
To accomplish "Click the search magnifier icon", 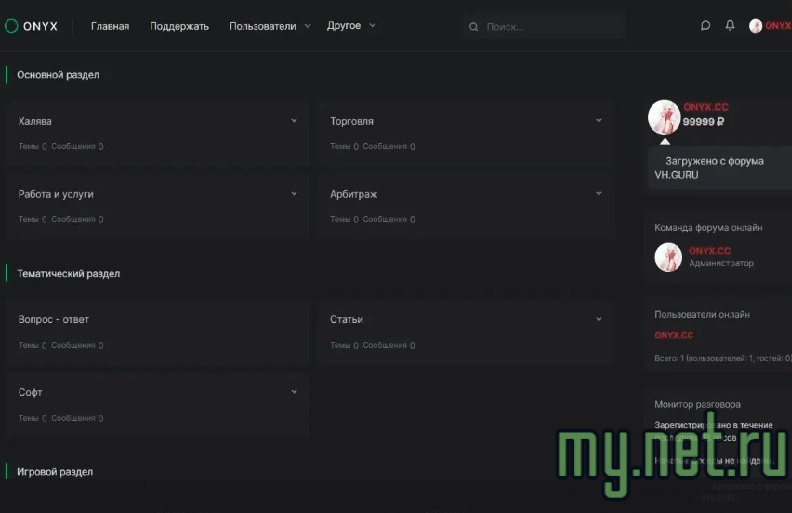I will [474, 27].
